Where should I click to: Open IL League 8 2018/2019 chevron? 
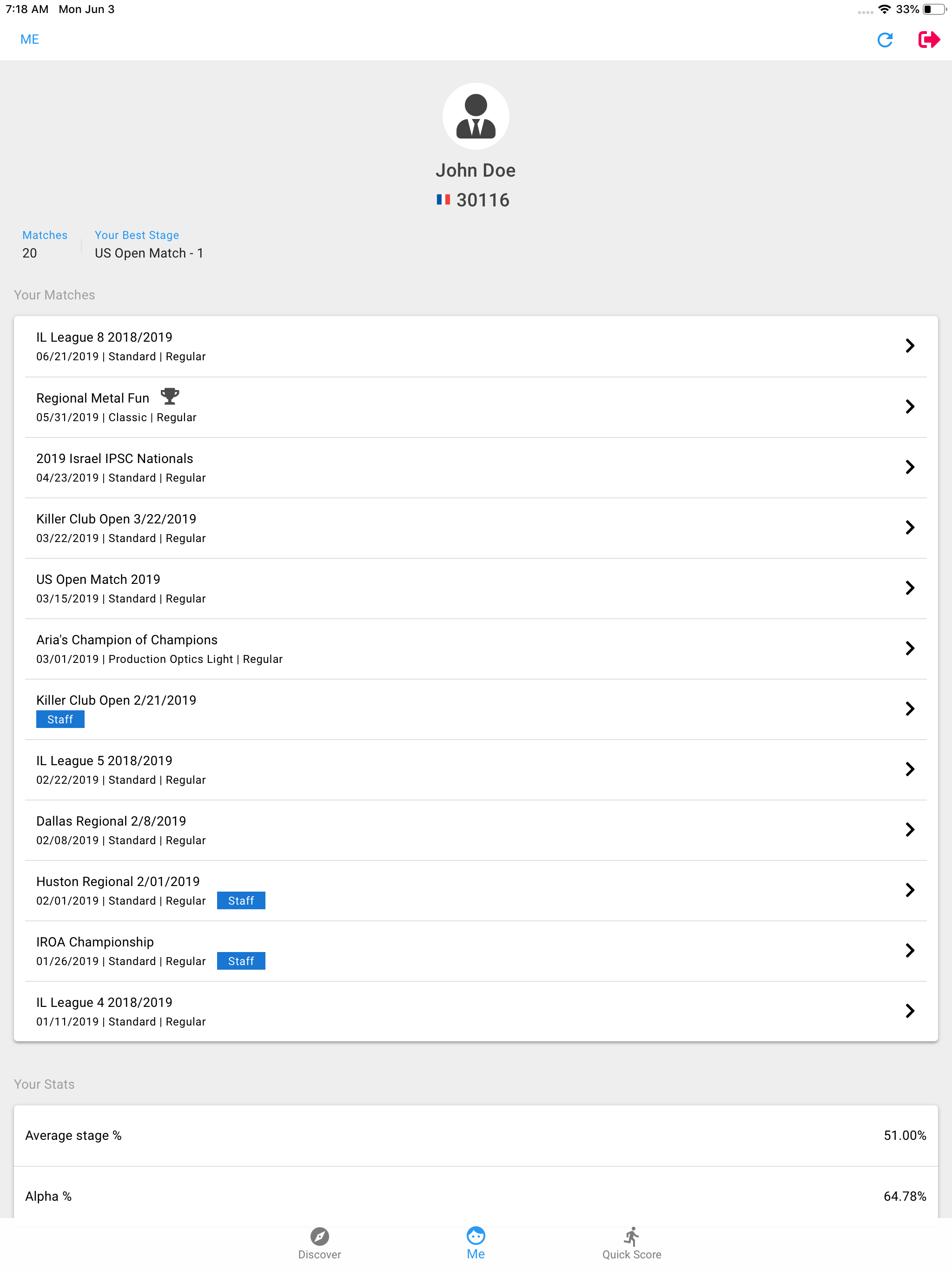910,346
